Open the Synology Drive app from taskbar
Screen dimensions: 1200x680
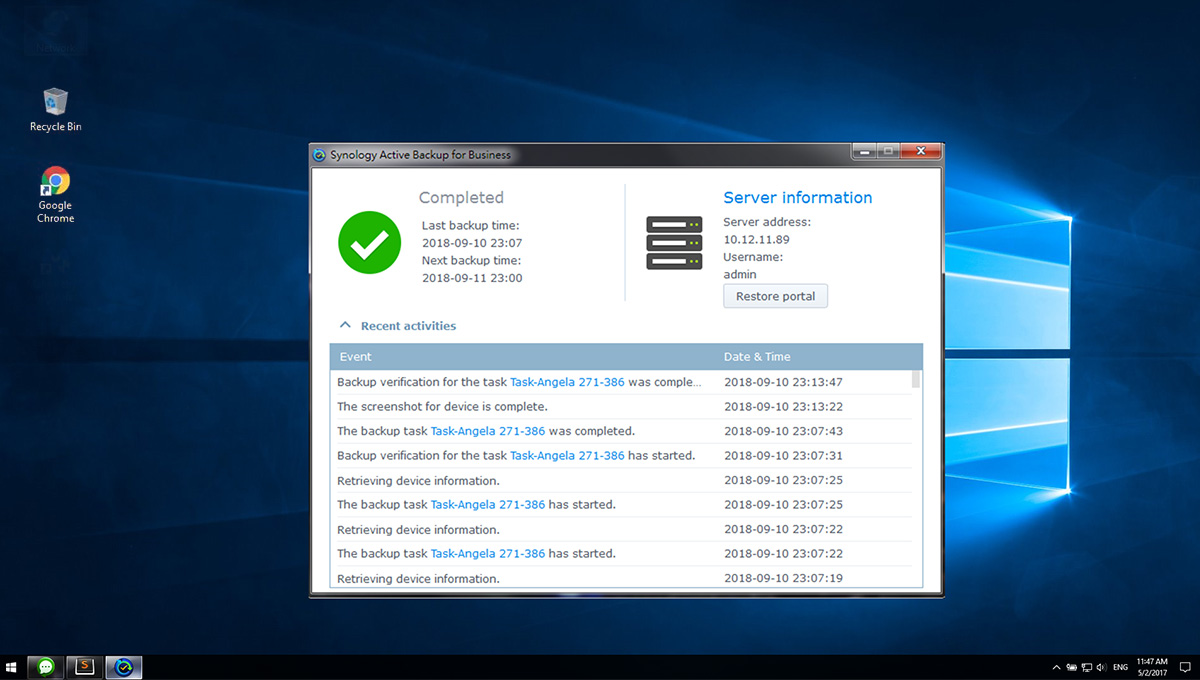click(83, 666)
